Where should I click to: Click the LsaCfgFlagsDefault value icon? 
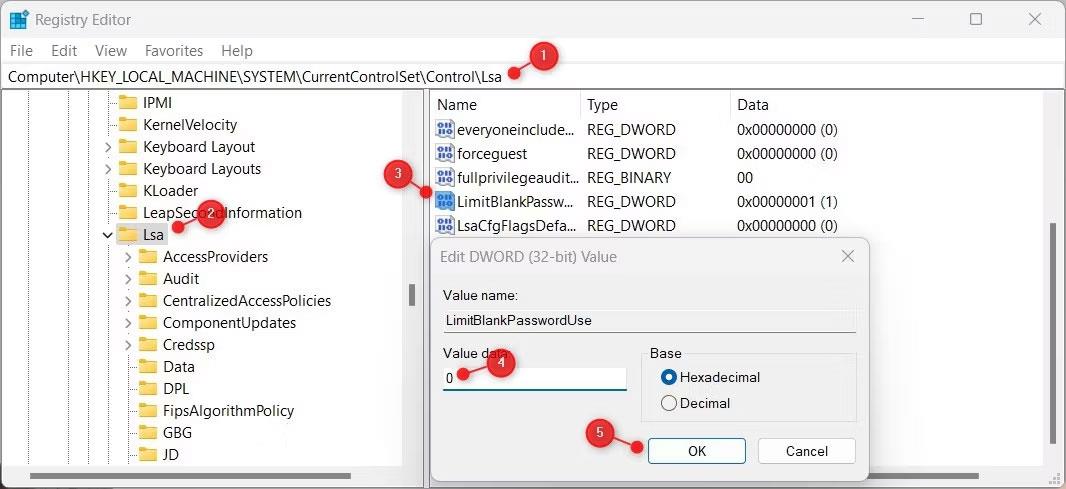click(445, 225)
